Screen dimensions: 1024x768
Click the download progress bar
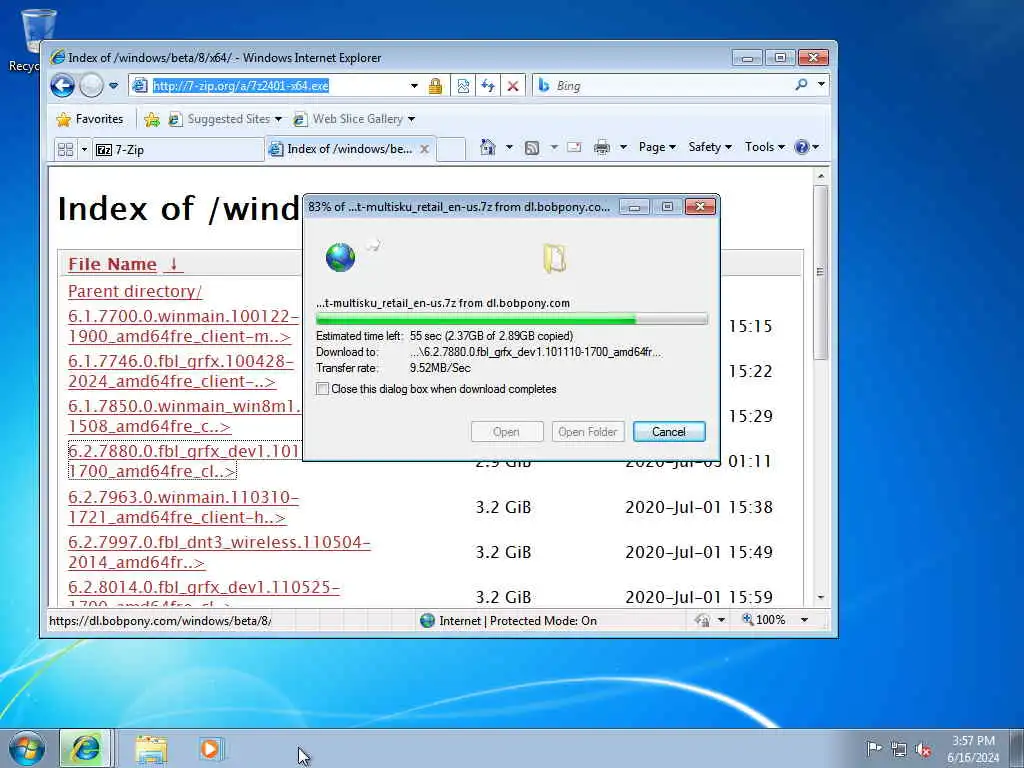click(x=511, y=319)
